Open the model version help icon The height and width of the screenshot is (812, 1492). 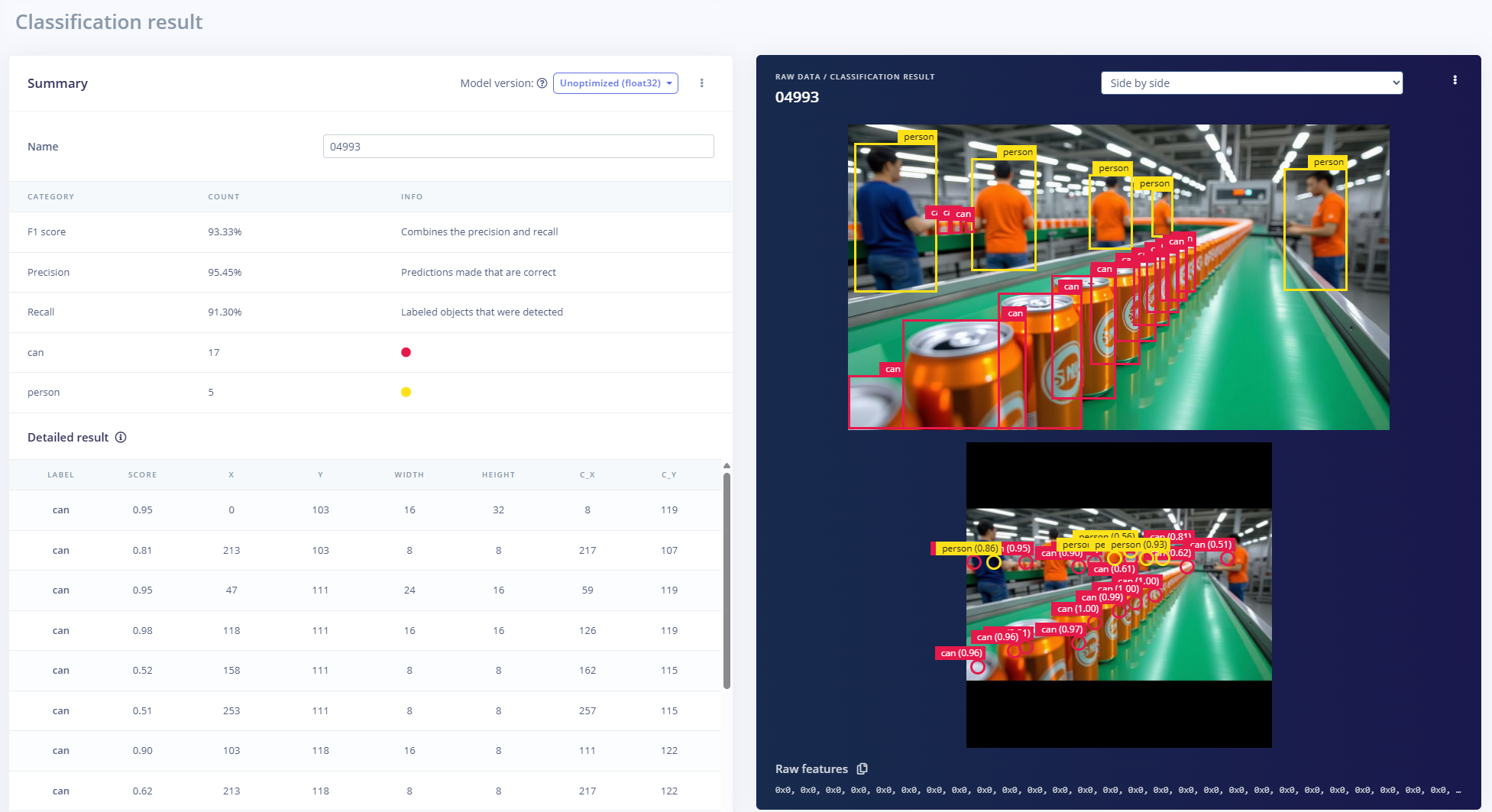point(542,83)
